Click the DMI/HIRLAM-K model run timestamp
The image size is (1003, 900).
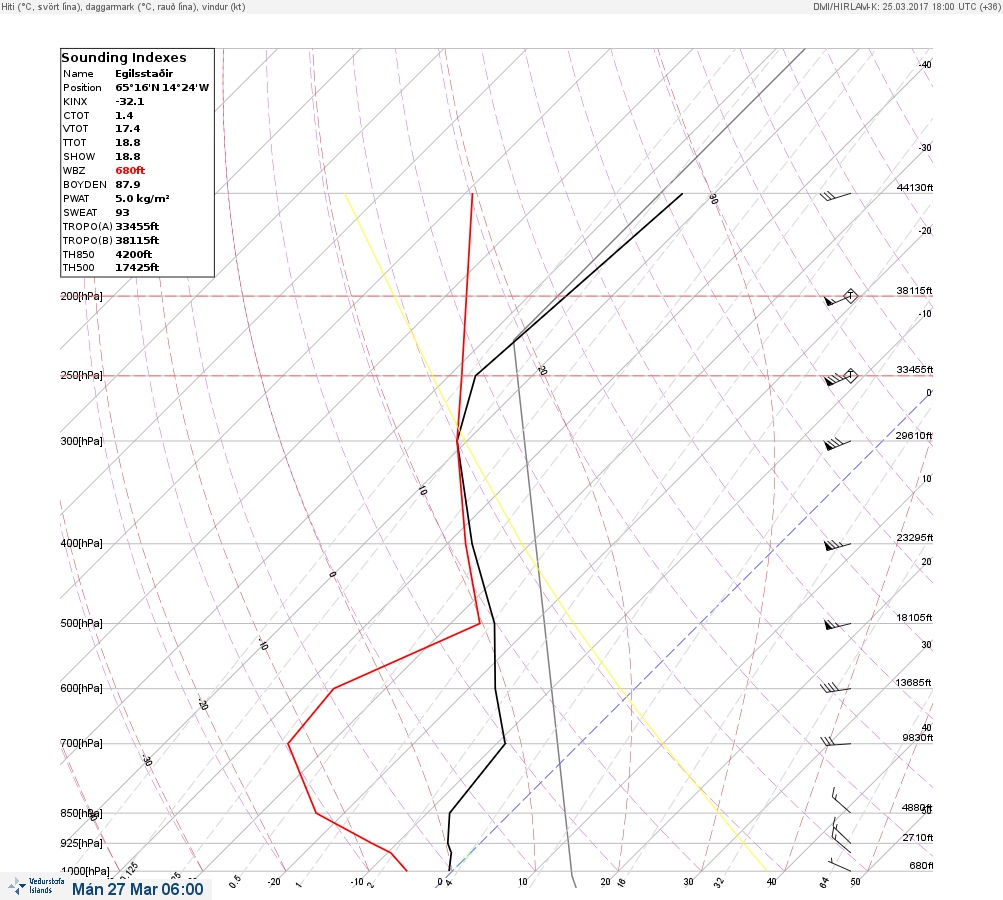(x=907, y=7)
